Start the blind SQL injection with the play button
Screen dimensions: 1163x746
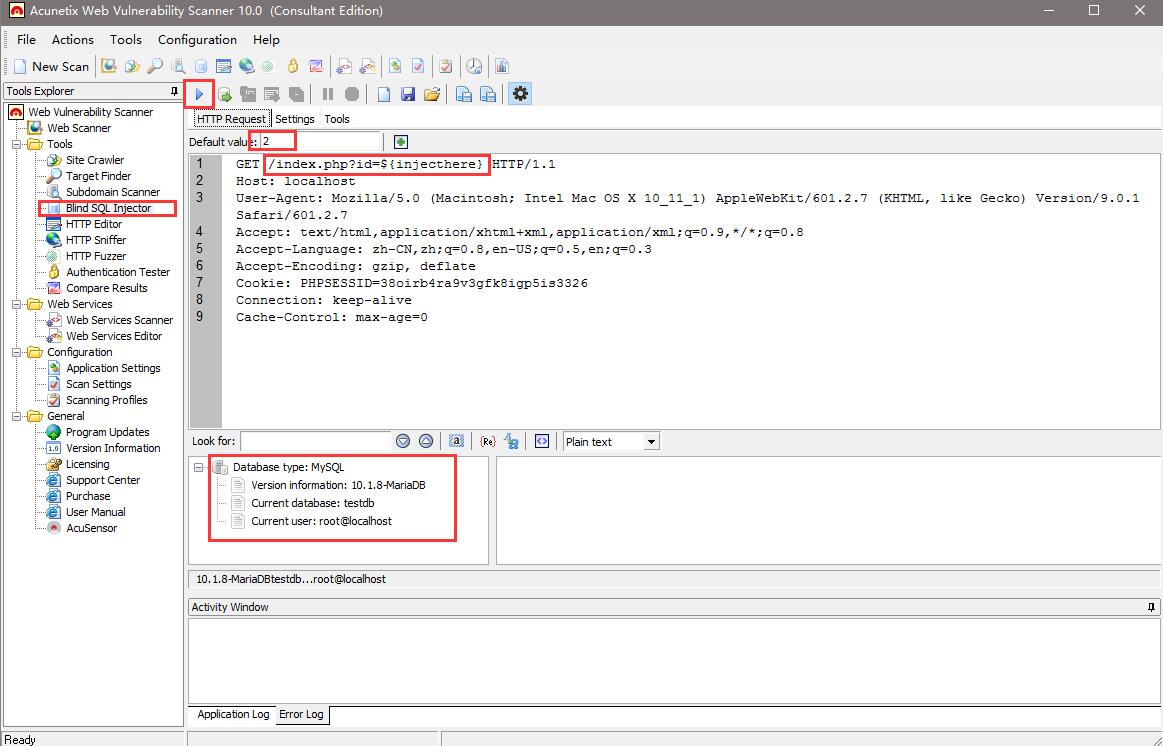tap(199, 94)
